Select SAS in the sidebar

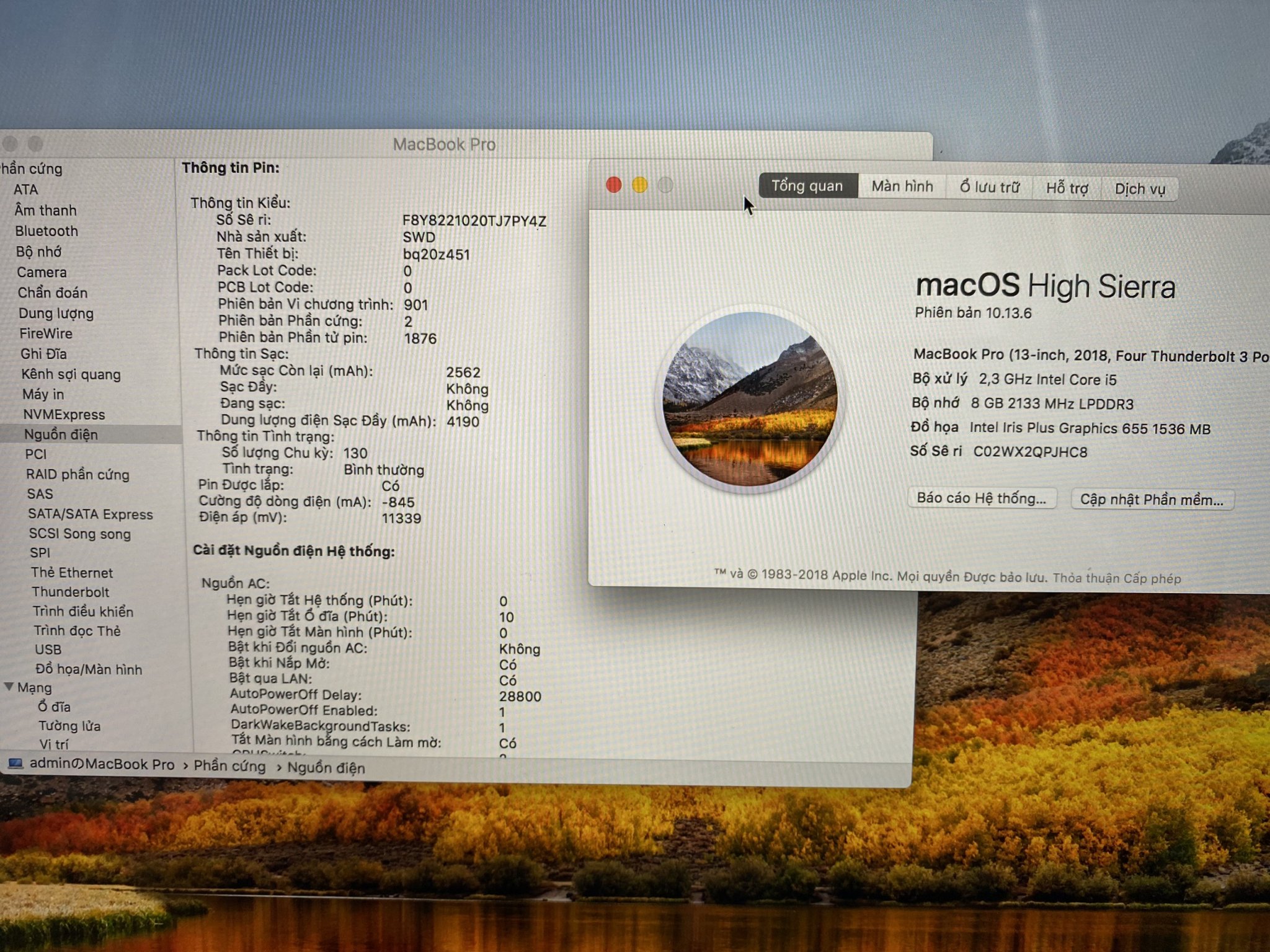pyautogui.click(x=40, y=494)
